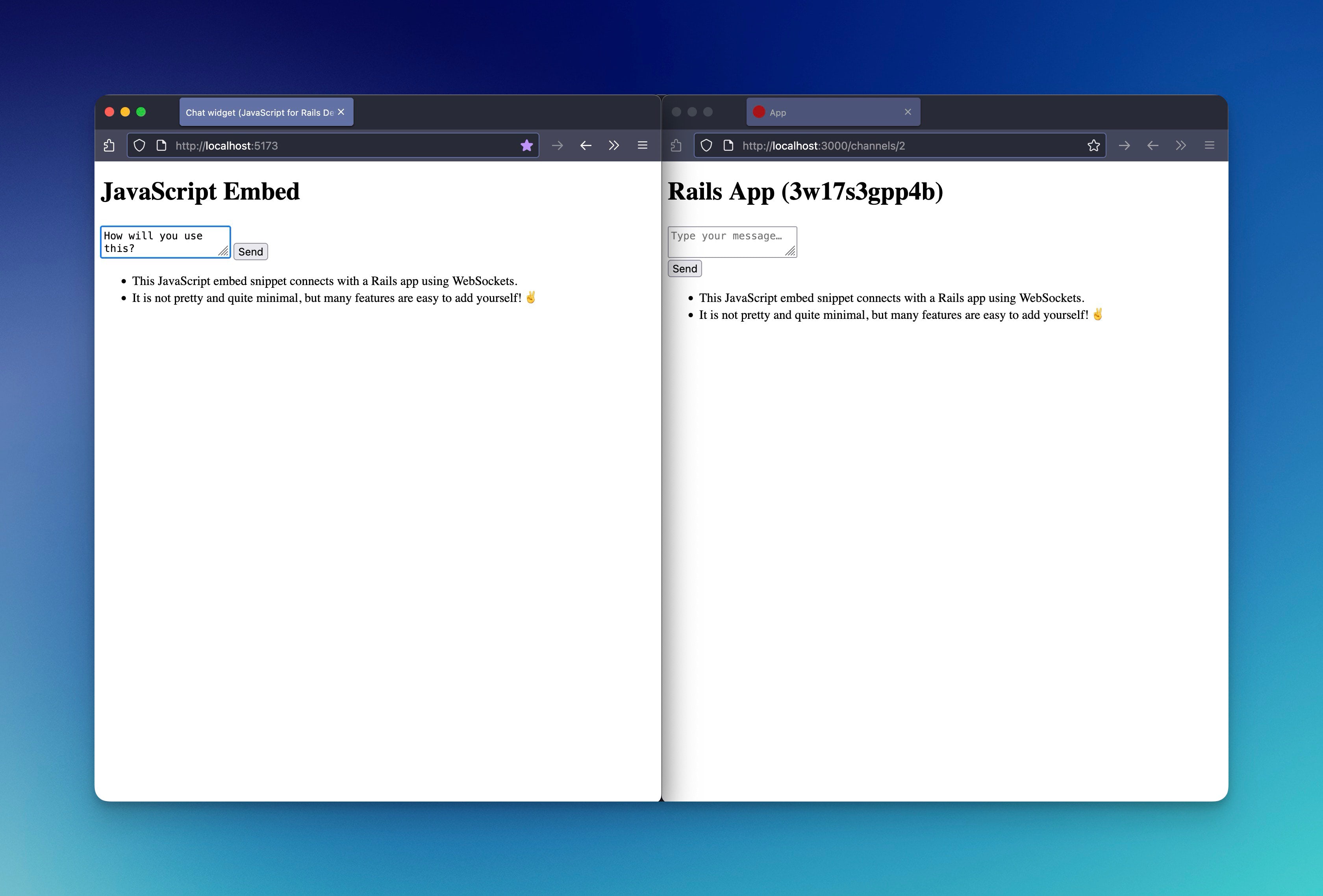Viewport: 1323px width, 896px height.
Task: Click Send in the Rails App window
Action: point(685,269)
